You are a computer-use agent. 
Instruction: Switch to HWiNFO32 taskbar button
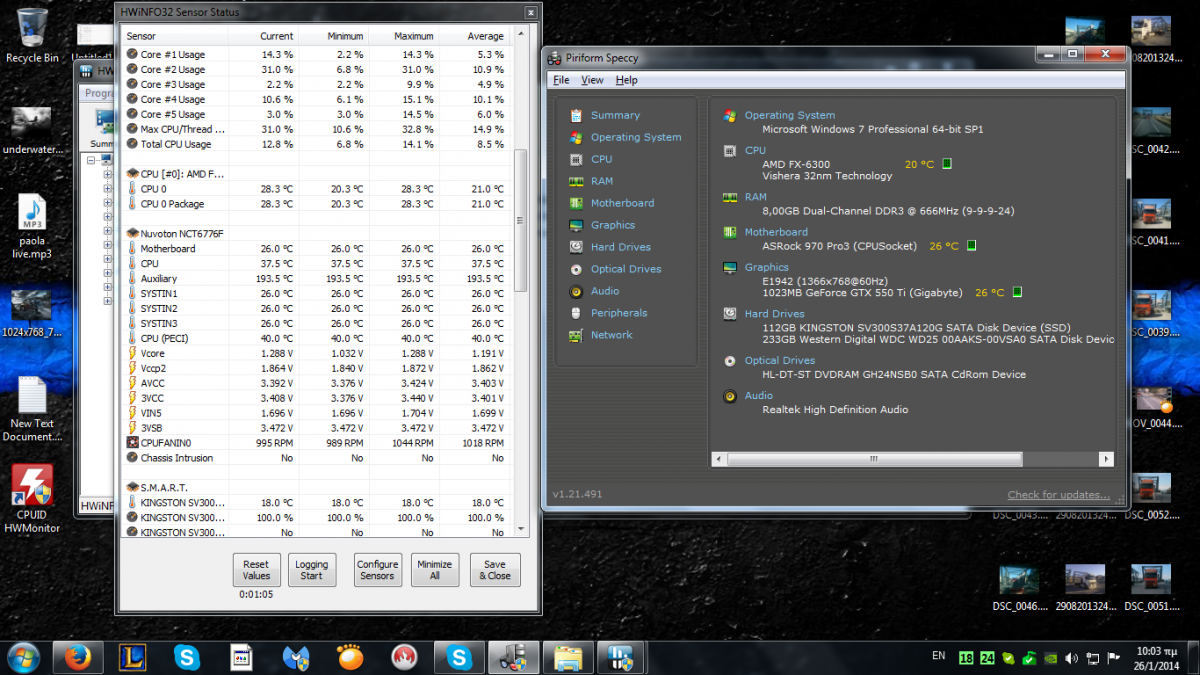[622, 657]
